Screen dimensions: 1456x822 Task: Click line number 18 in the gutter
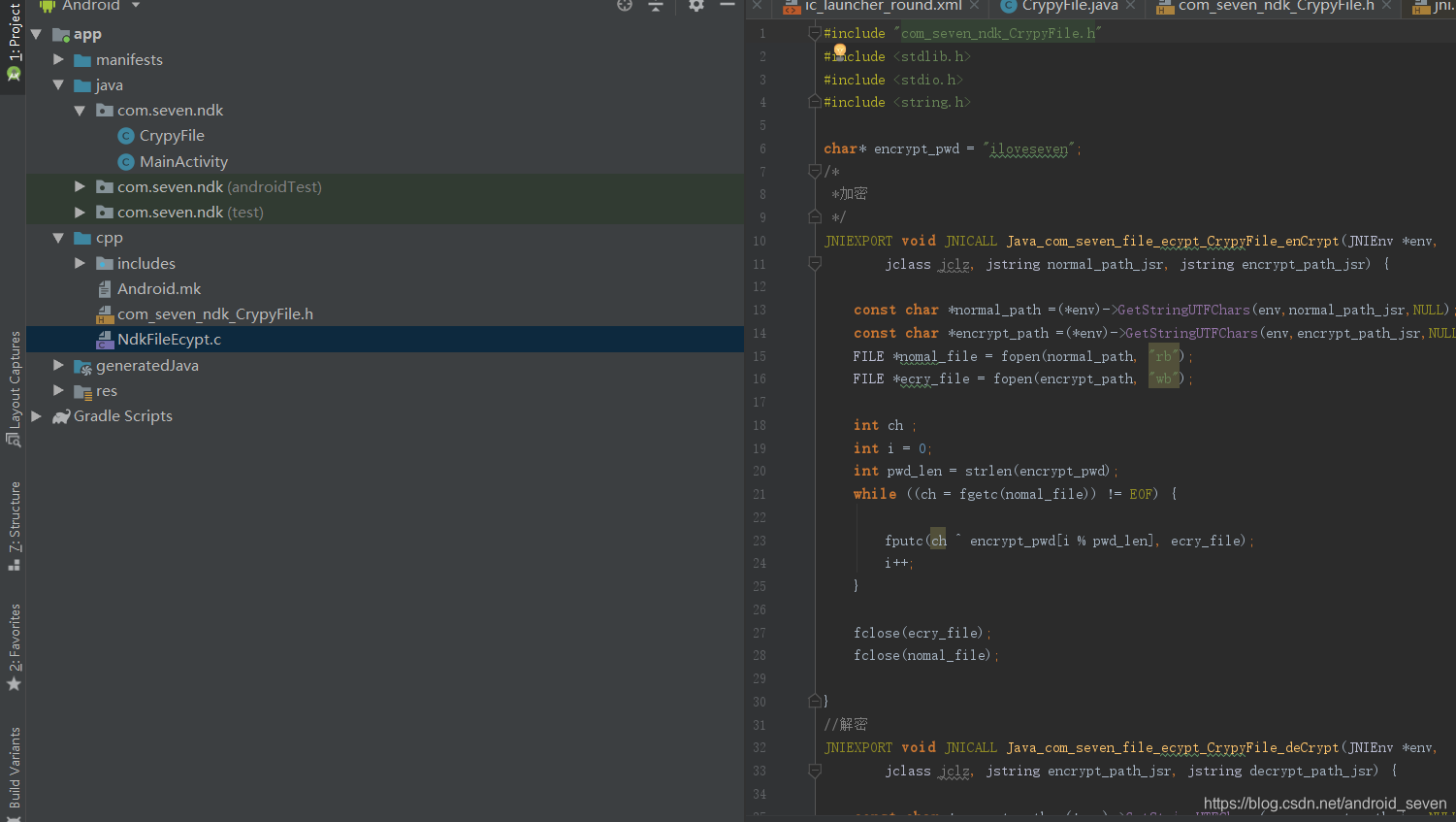(x=760, y=425)
